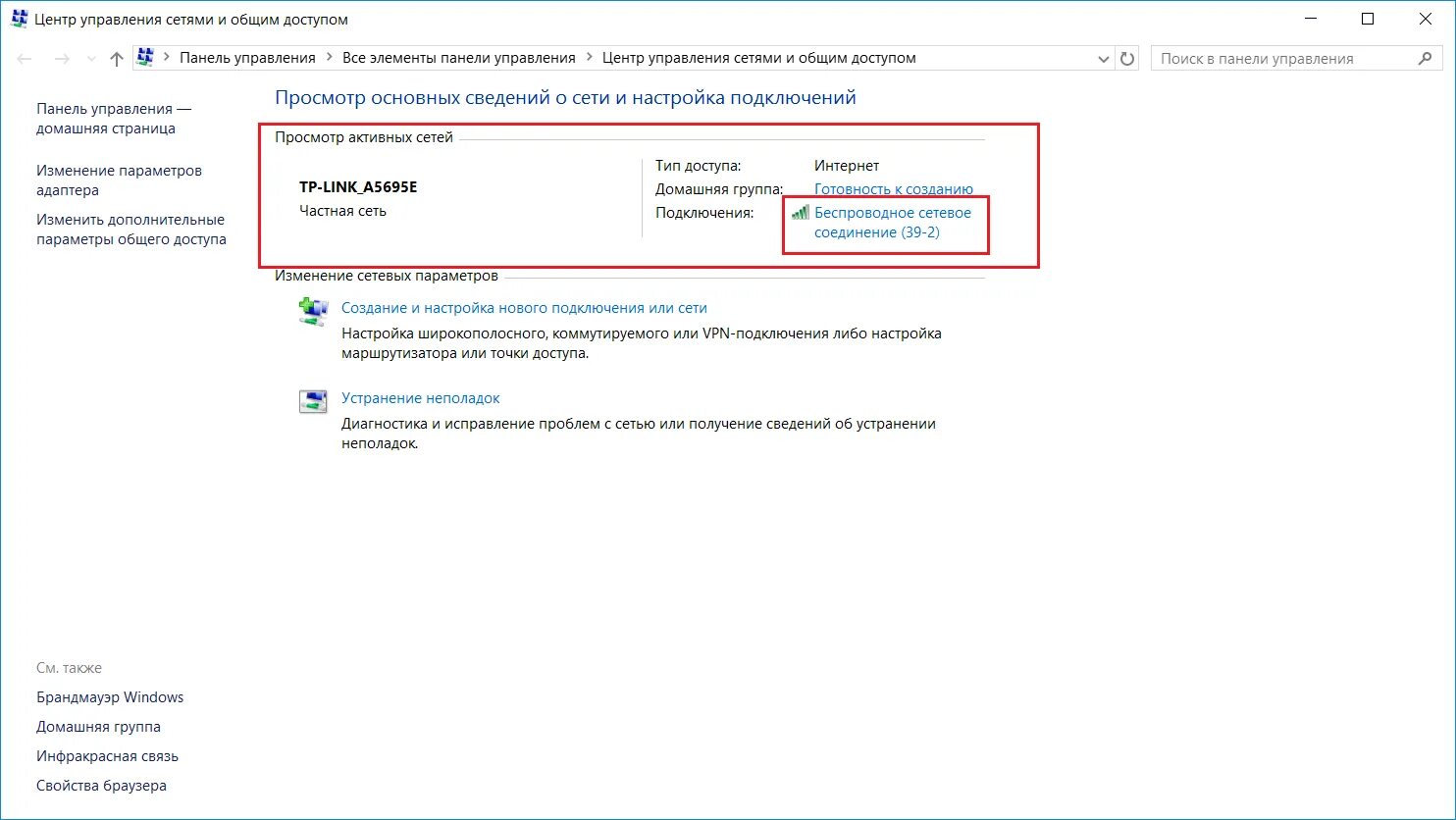The image size is (1456, 820).
Task: Maximize the window
Action: (x=1368, y=19)
